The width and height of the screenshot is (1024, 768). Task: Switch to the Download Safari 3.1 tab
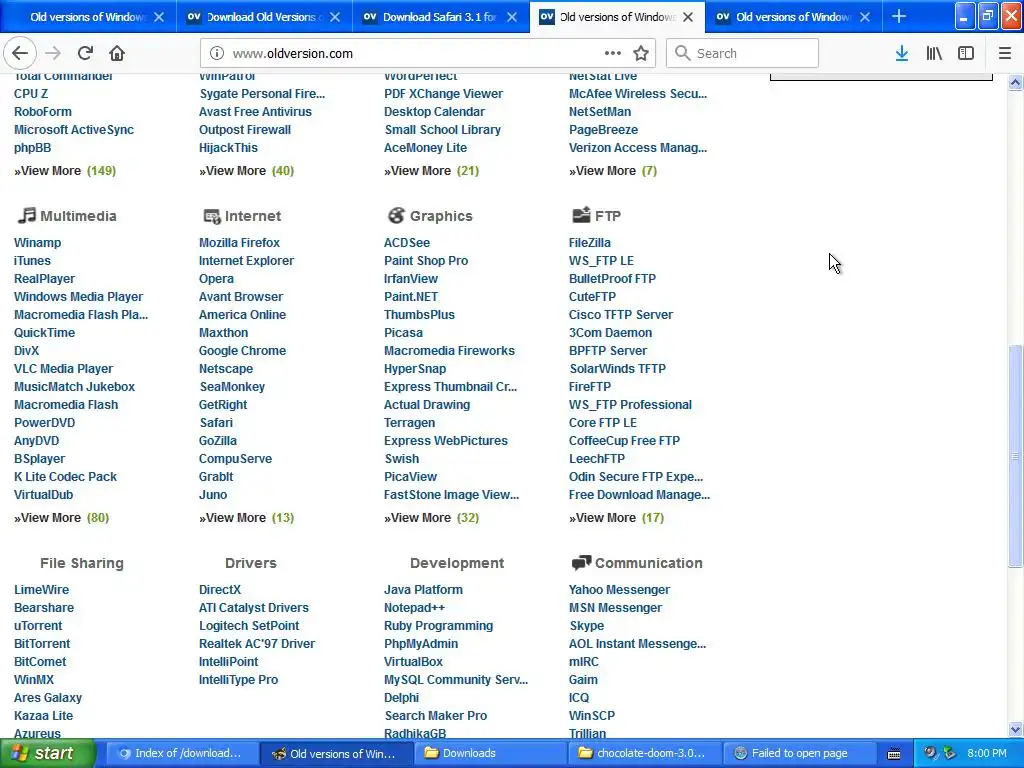(x=441, y=17)
